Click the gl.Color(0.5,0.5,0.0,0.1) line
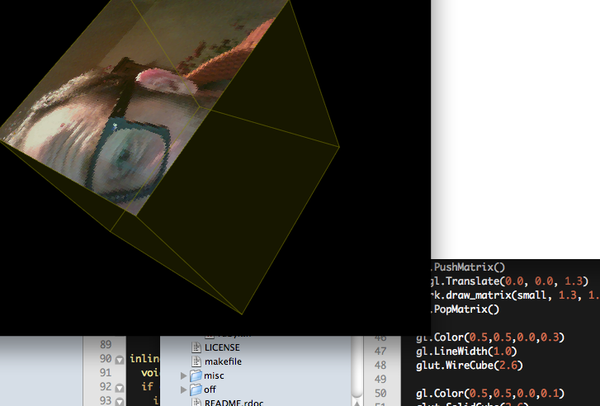 click(490, 393)
